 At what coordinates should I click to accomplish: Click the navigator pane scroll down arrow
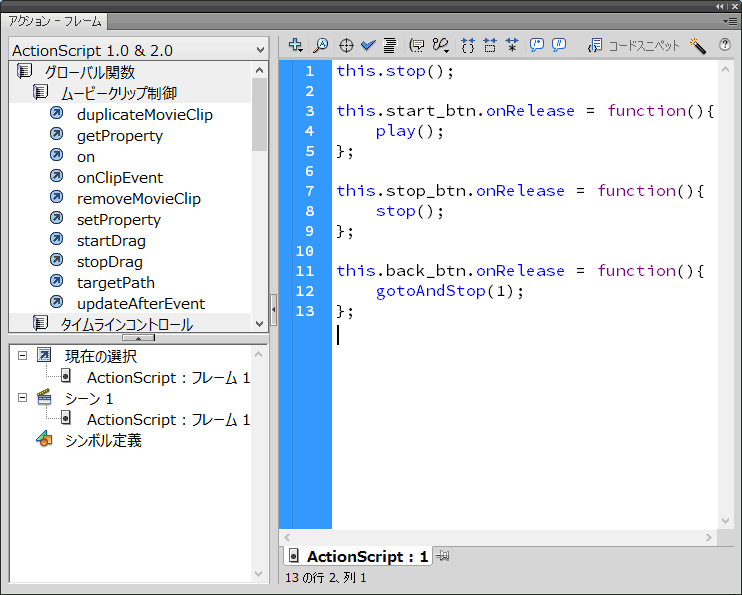(x=258, y=574)
